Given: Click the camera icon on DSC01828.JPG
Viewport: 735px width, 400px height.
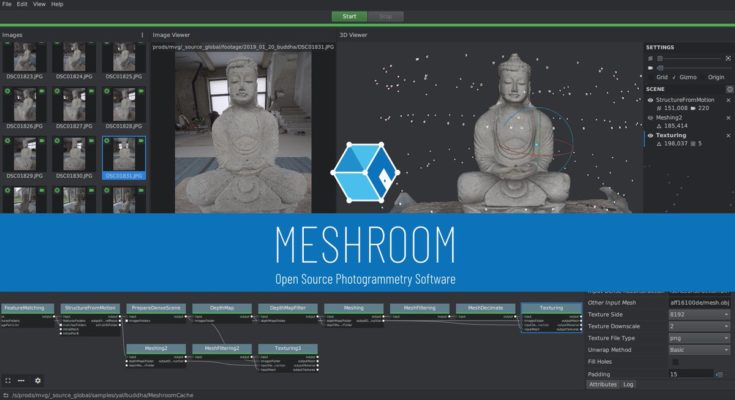Looking at the screenshot, I should coord(141,91).
